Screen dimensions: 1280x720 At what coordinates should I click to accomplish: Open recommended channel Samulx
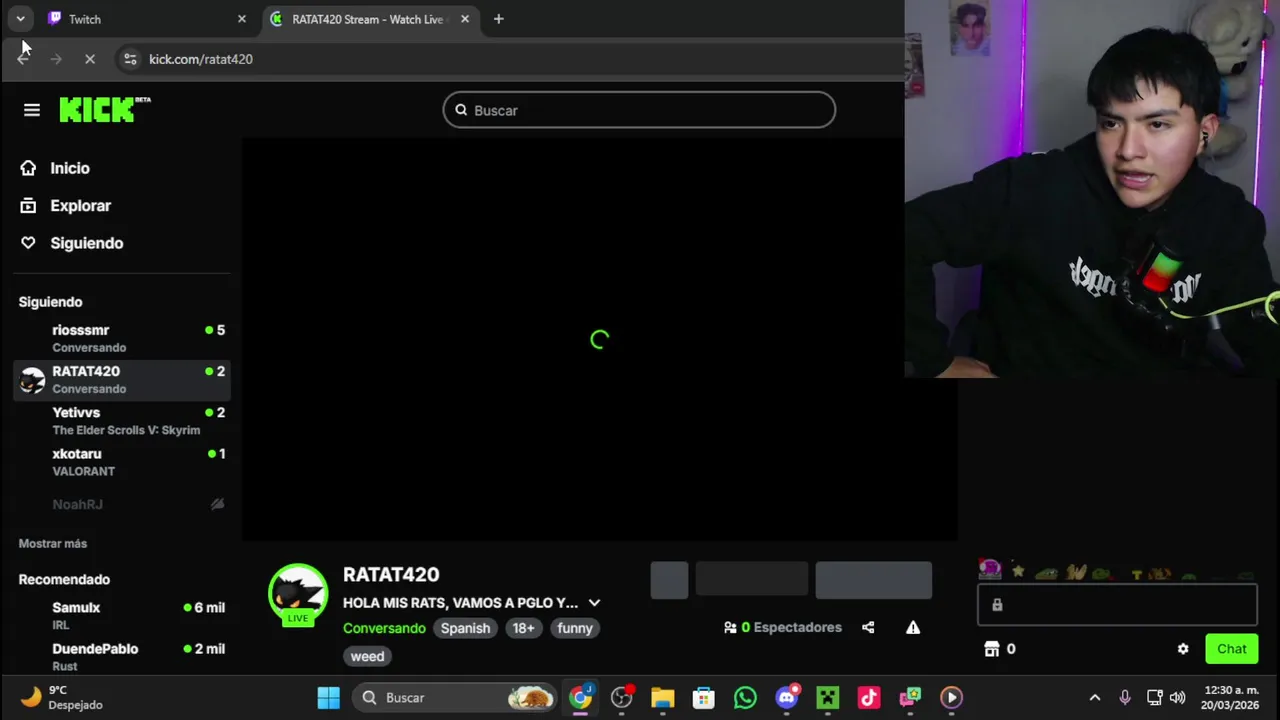[x=122, y=615]
